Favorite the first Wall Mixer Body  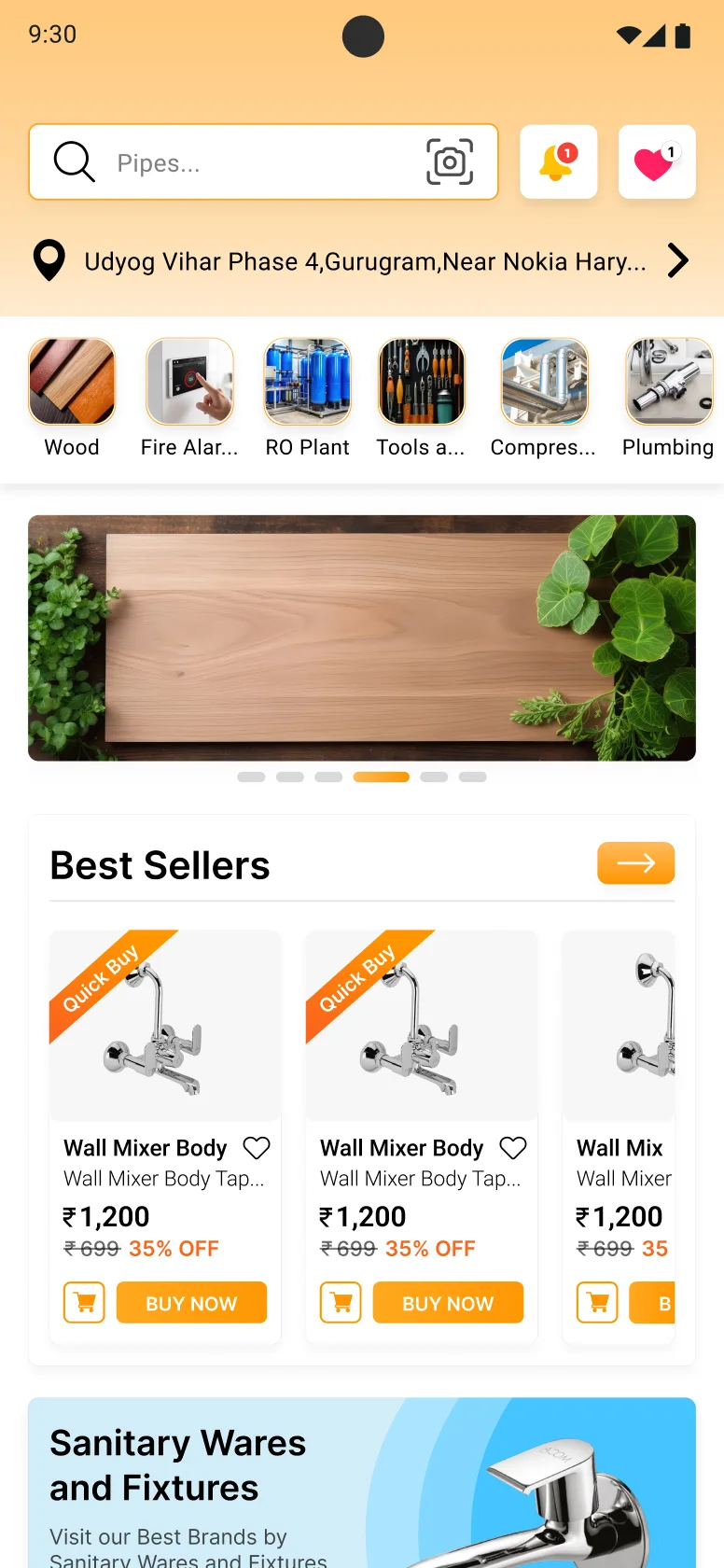[257, 1147]
